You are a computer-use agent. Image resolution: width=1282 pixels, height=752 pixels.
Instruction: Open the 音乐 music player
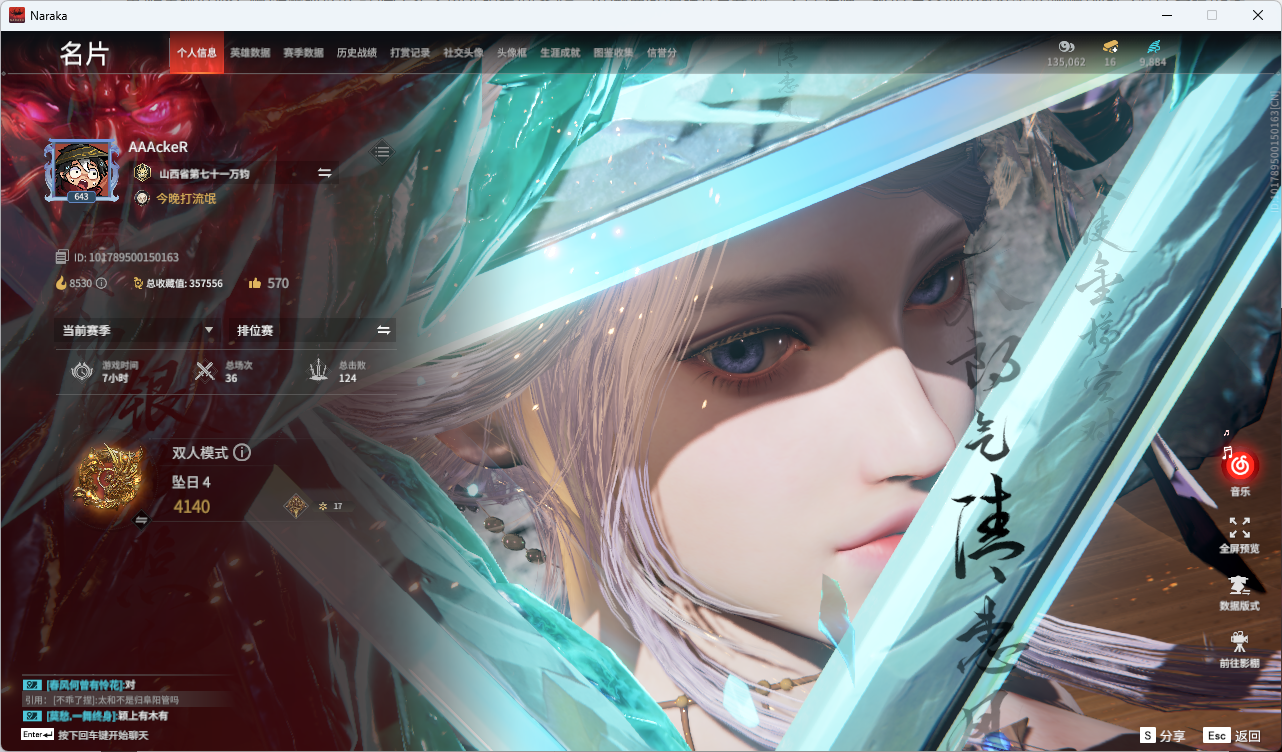[1240, 465]
